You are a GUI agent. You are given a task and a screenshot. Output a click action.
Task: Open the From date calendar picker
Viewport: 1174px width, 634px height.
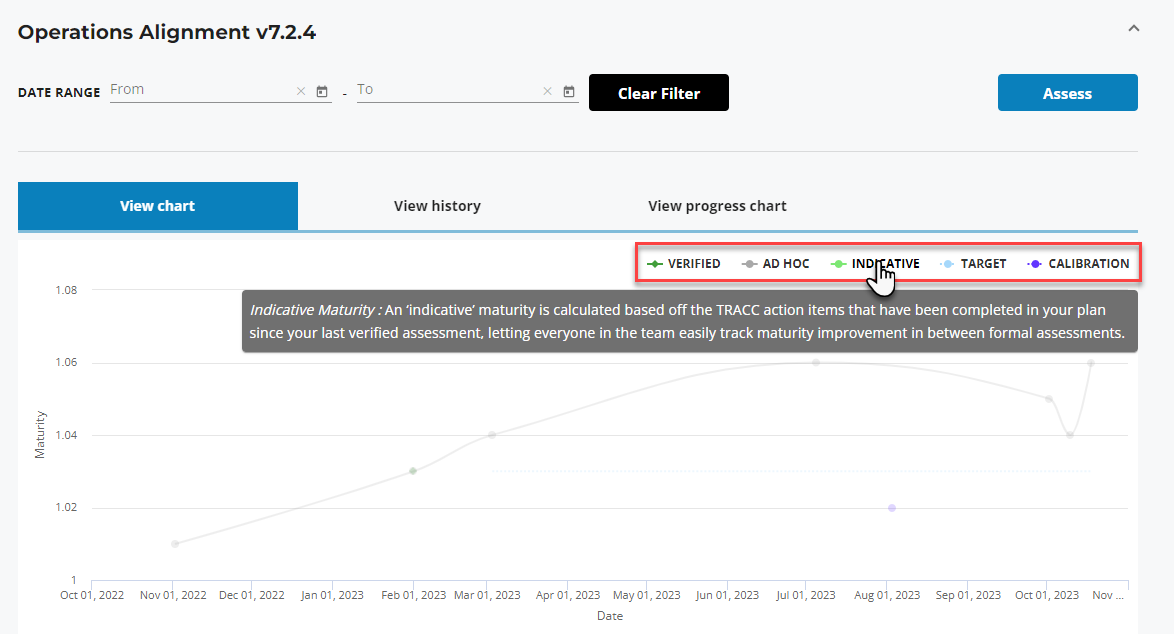[322, 91]
